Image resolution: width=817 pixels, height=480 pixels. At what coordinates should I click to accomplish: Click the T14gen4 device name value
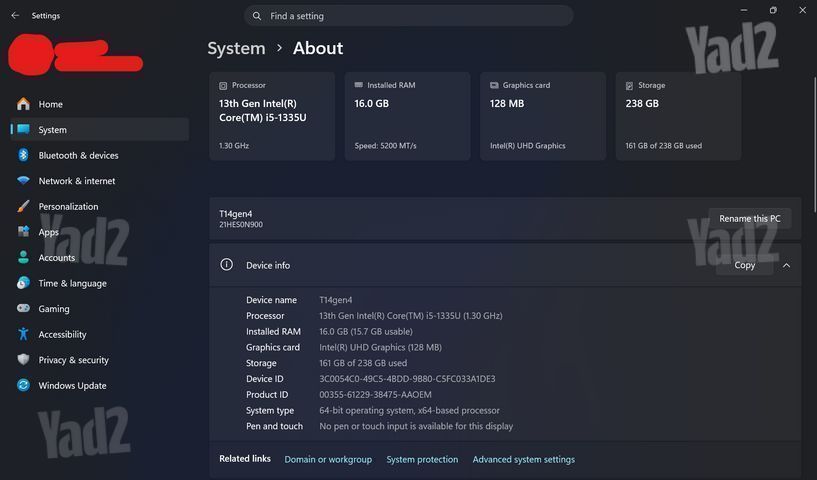(336, 300)
